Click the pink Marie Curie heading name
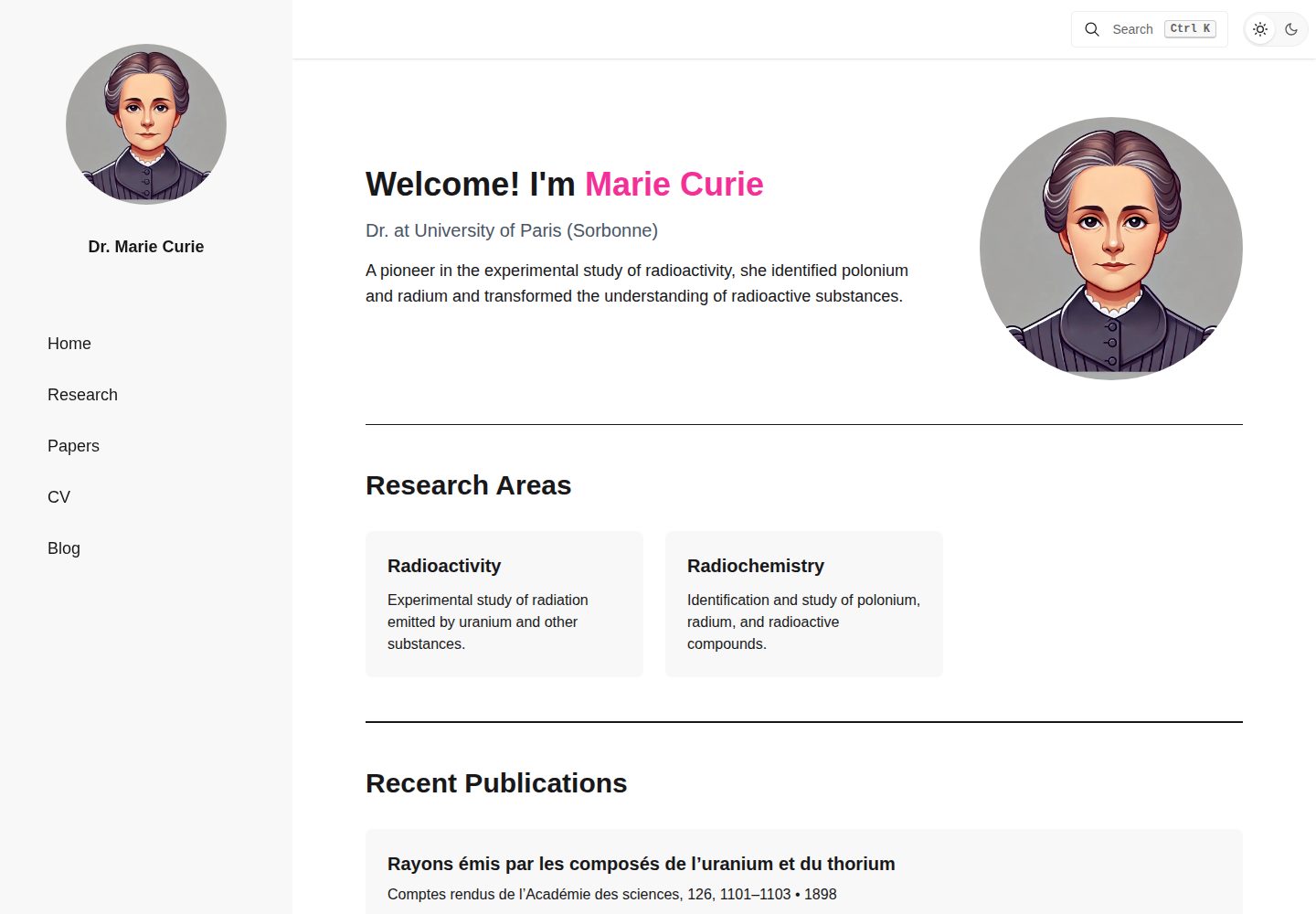The width and height of the screenshot is (1316, 914). tap(674, 184)
